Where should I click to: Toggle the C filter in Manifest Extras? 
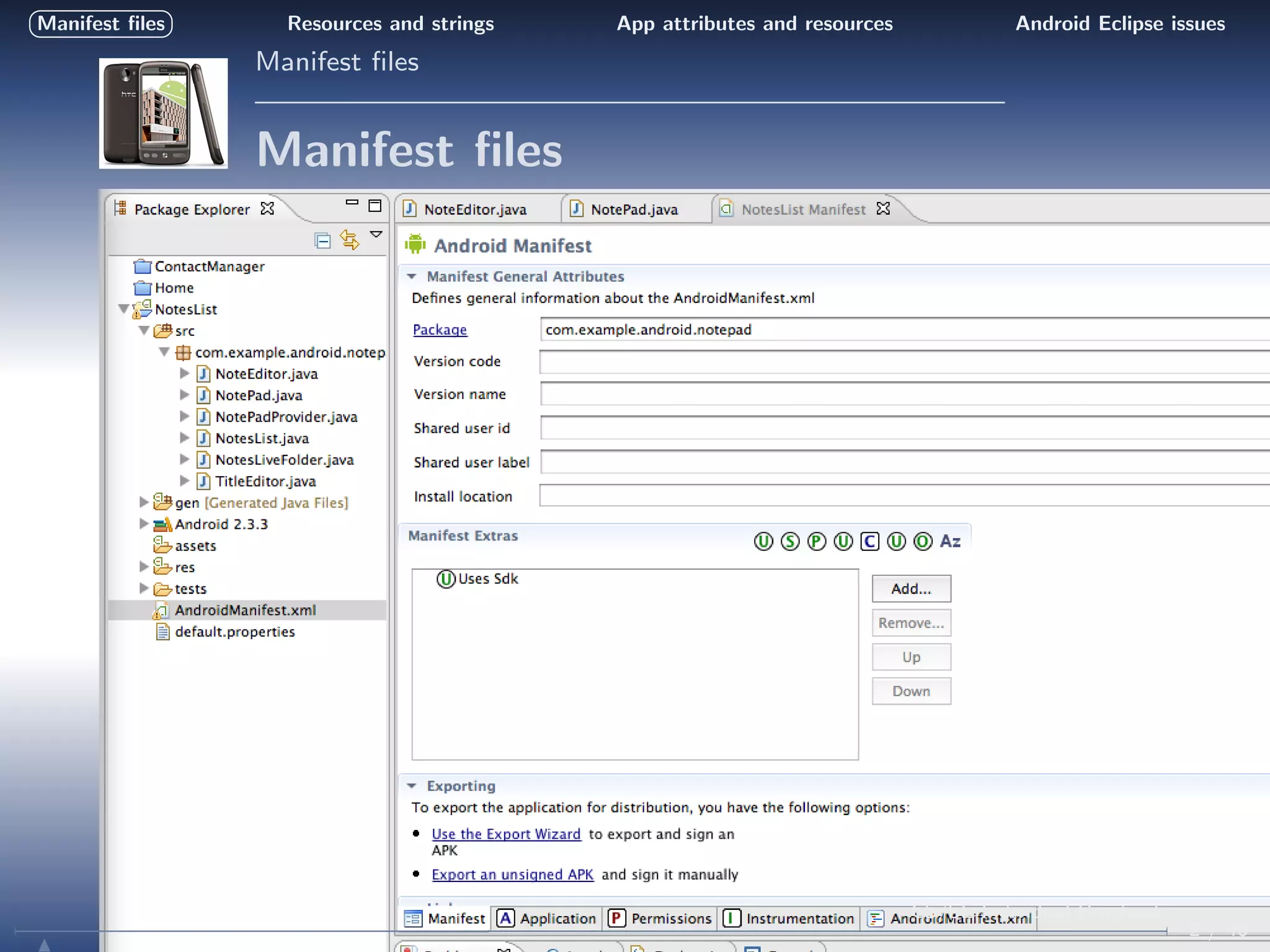(869, 542)
